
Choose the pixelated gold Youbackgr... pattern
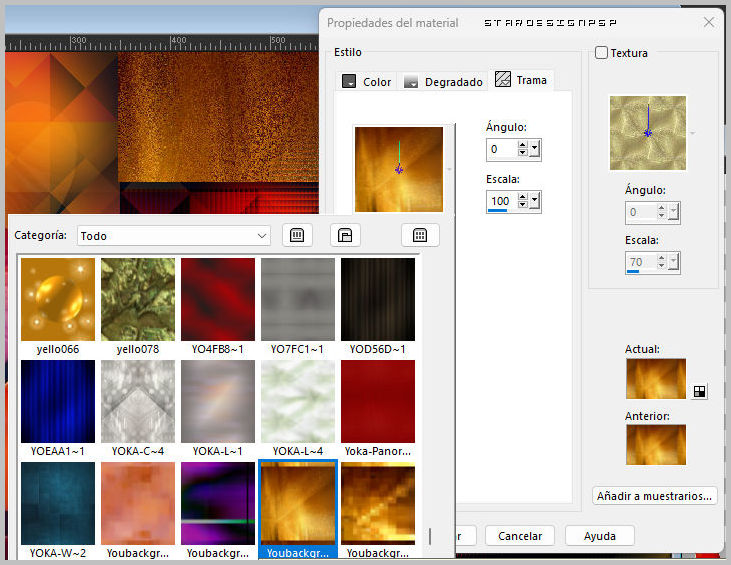tap(378, 503)
